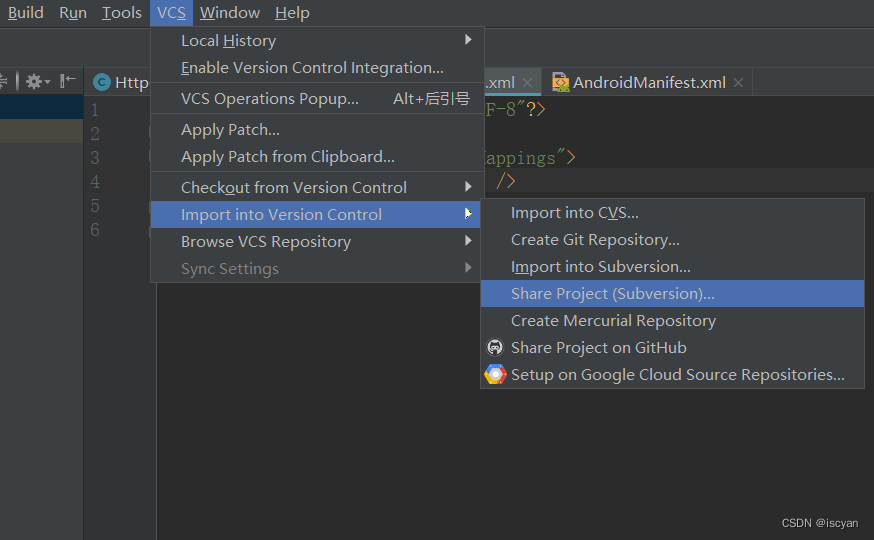Viewport: 874px width, 540px height.
Task: Click Apply Patch from Clipboard
Action: [287, 157]
